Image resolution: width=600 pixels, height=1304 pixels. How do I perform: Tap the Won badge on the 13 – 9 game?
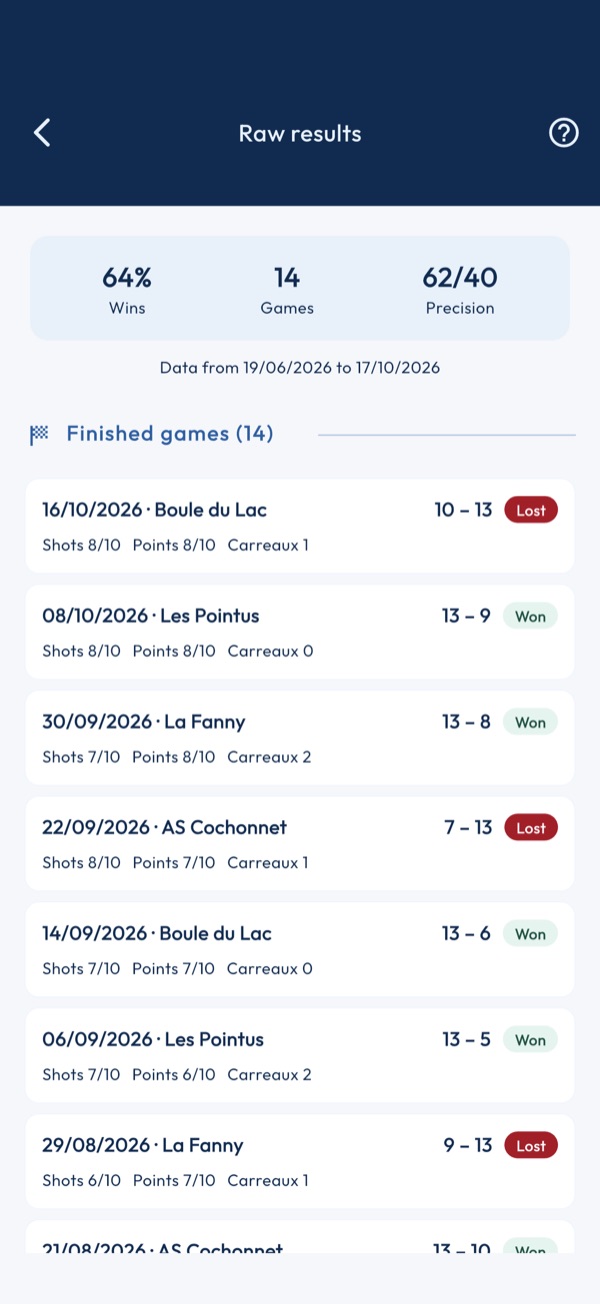[530, 616]
